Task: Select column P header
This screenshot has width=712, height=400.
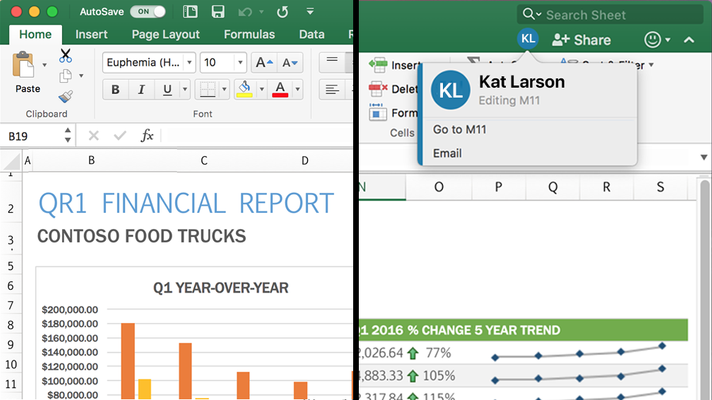Action: (499, 187)
